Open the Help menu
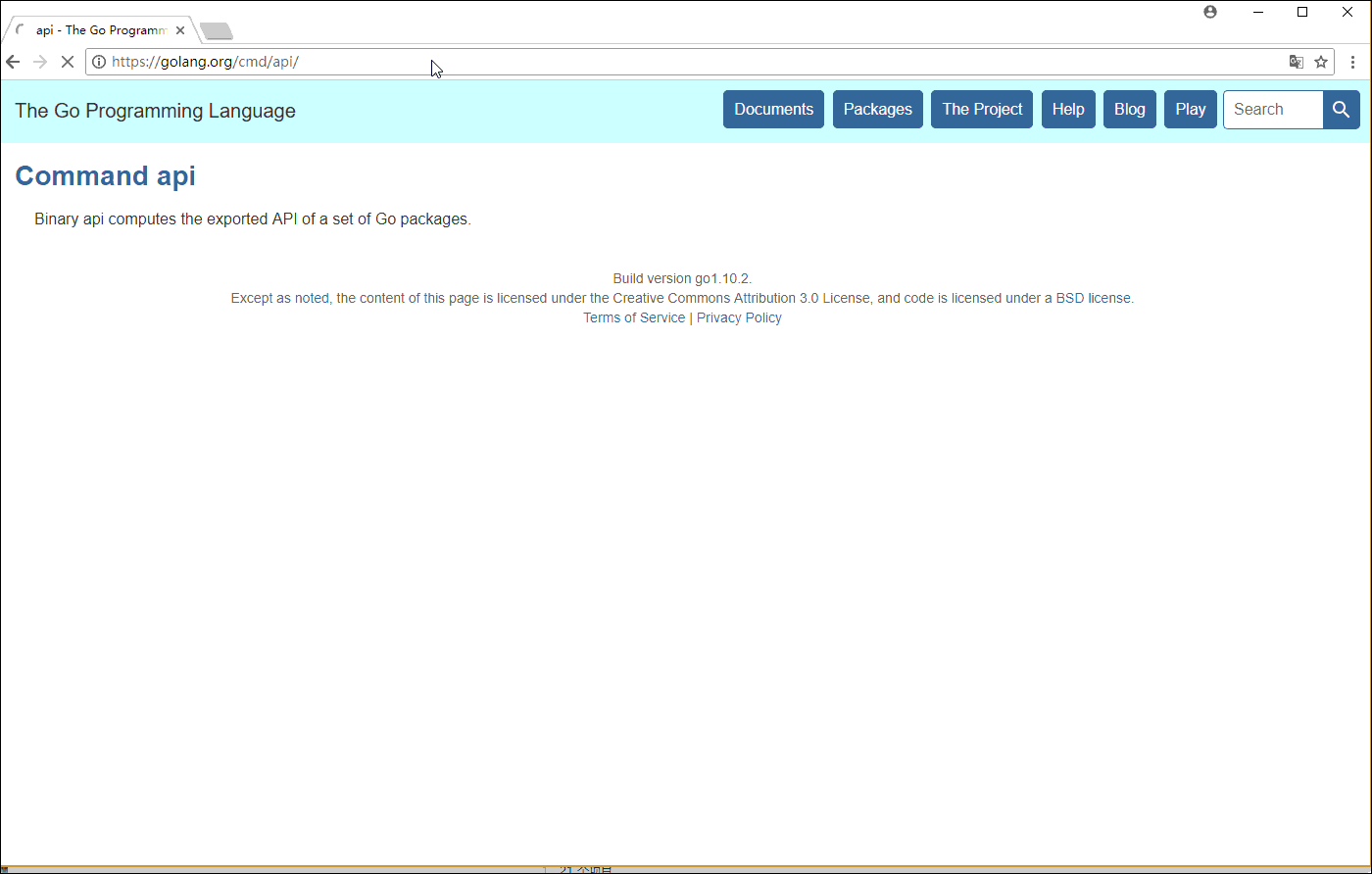This screenshot has height=874, width=1372. click(1068, 110)
